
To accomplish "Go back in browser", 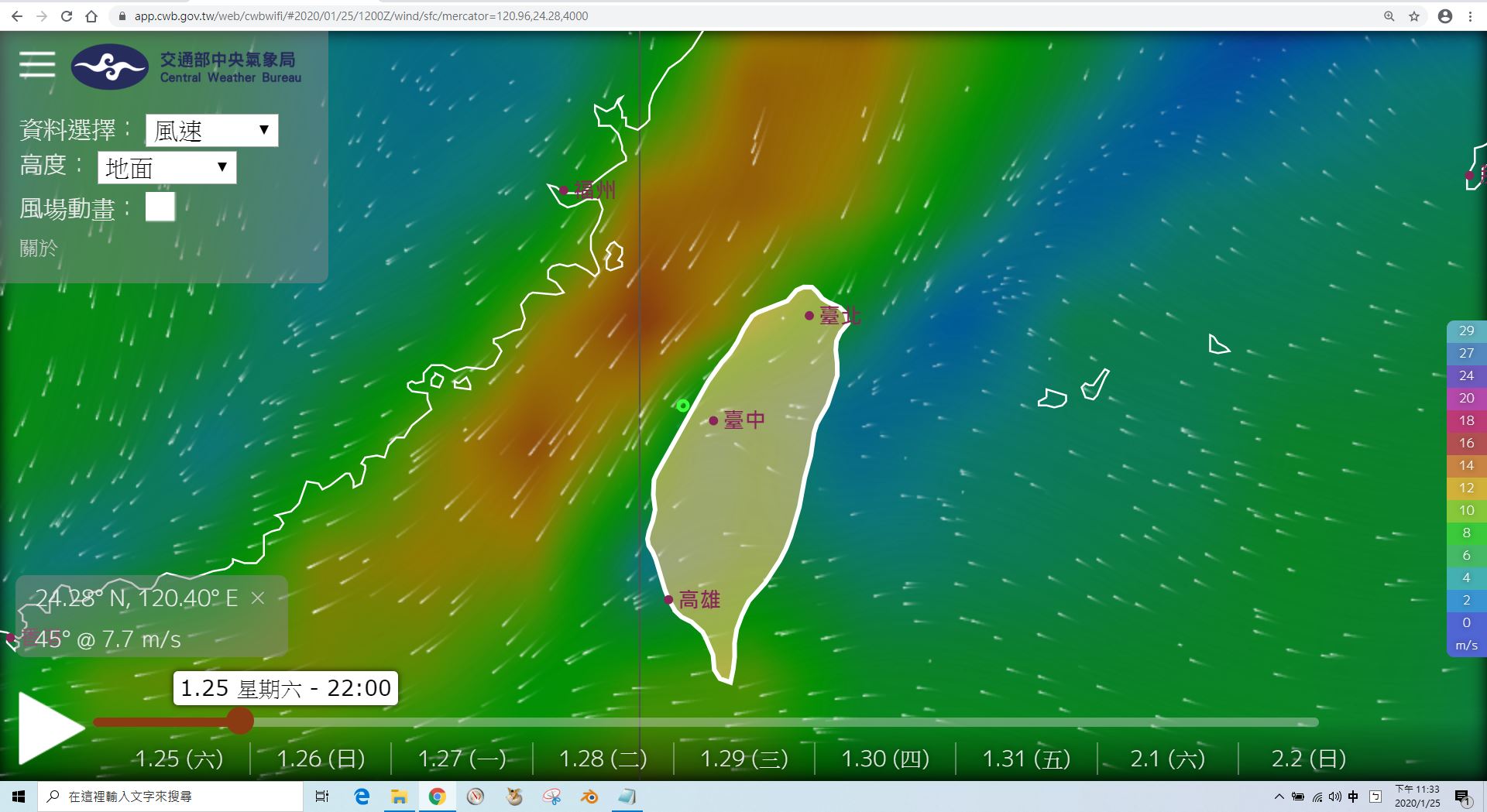I will pos(16,15).
